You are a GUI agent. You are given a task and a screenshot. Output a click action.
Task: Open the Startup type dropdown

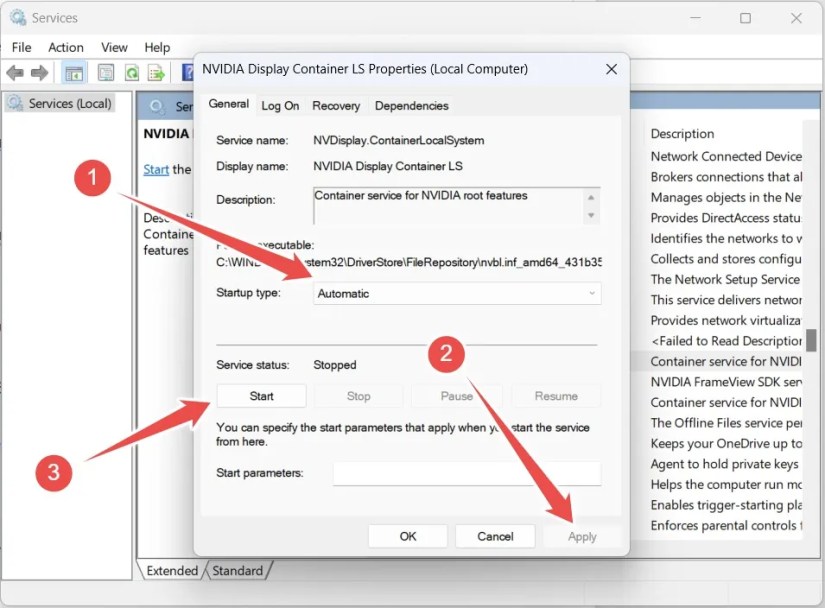click(x=457, y=293)
